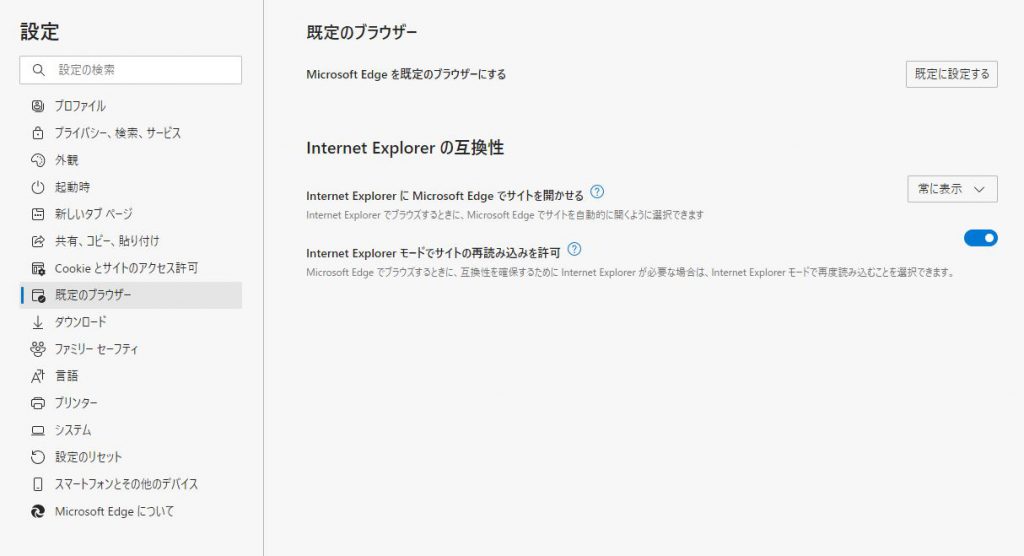Image resolution: width=1024 pixels, height=556 pixels.
Task: Click the ファミリー セーフティ icon
Action: click(38, 349)
